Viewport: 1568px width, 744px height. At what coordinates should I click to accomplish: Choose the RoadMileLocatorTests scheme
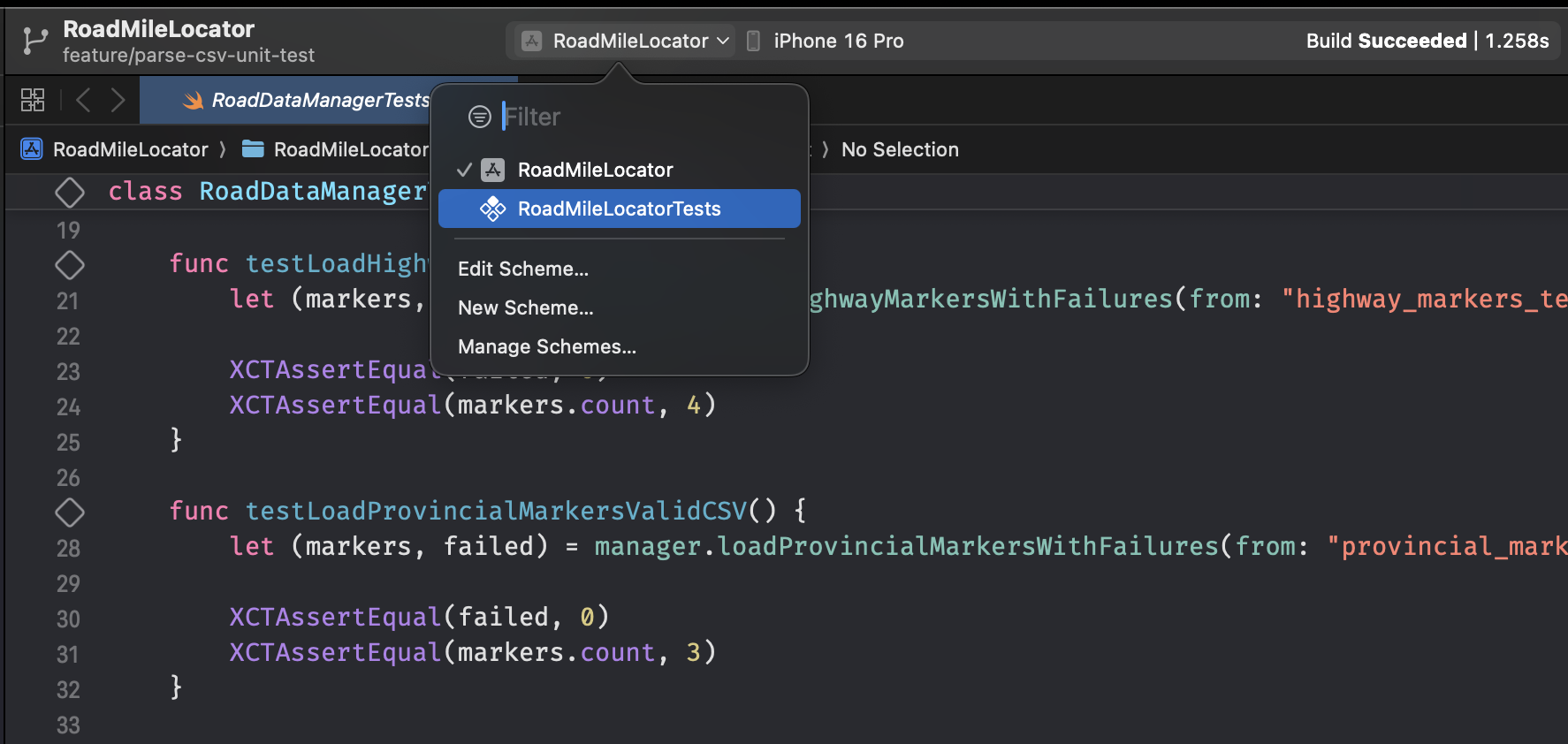tap(619, 209)
